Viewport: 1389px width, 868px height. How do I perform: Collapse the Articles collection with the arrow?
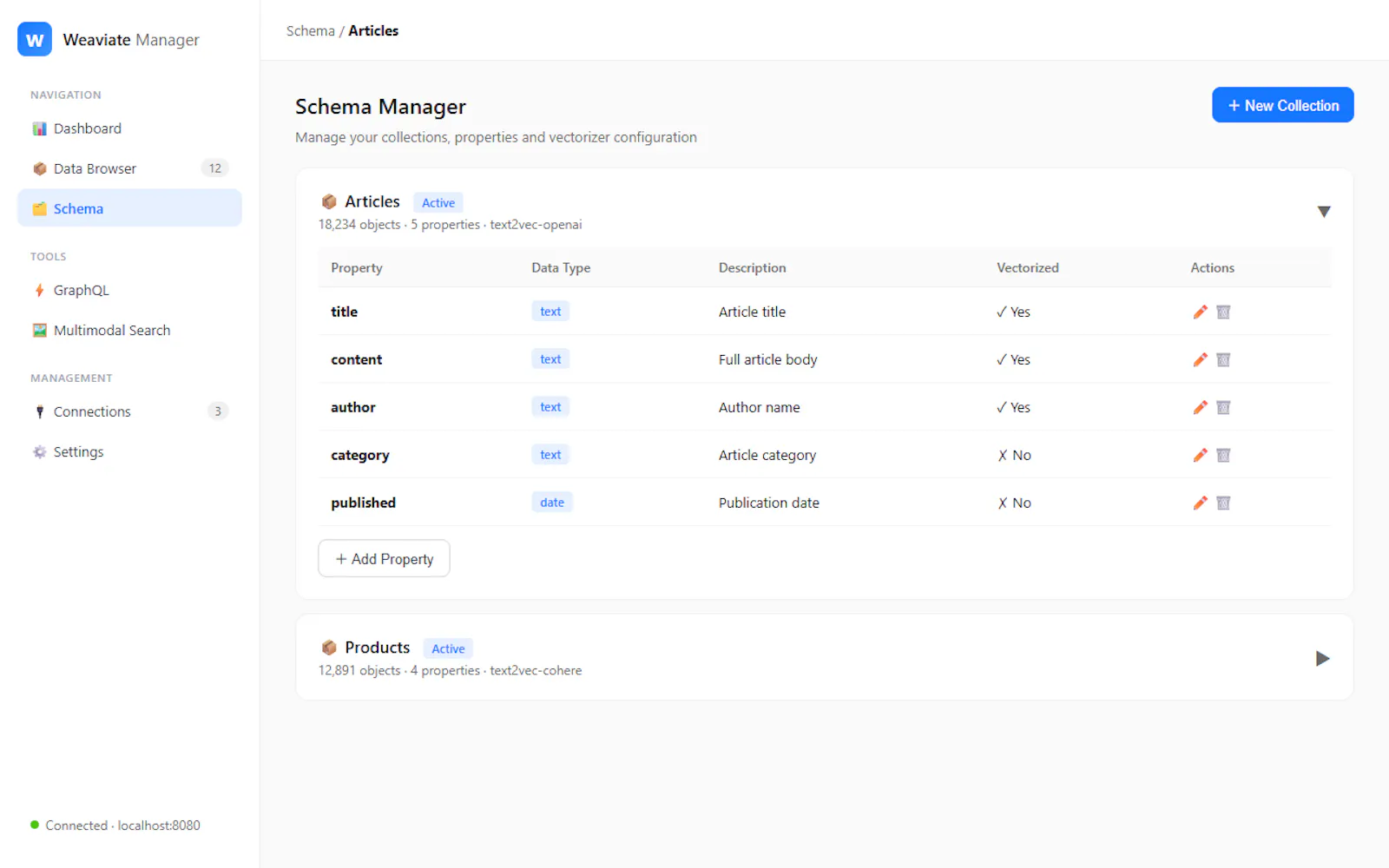click(x=1323, y=212)
